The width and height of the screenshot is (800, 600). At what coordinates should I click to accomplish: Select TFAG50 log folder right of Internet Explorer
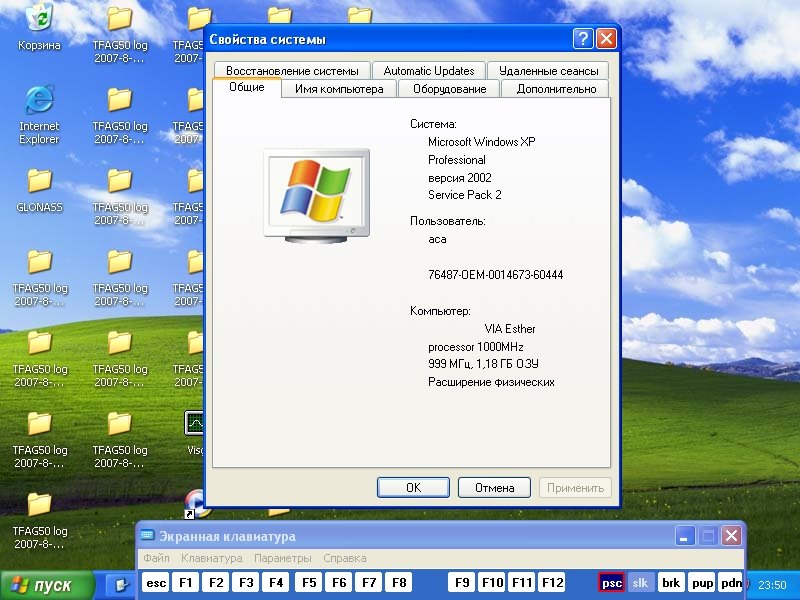[x=120, y=116]
